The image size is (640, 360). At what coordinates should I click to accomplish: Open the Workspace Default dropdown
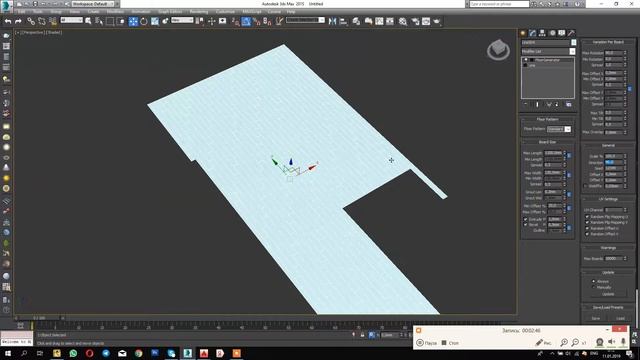94,4
